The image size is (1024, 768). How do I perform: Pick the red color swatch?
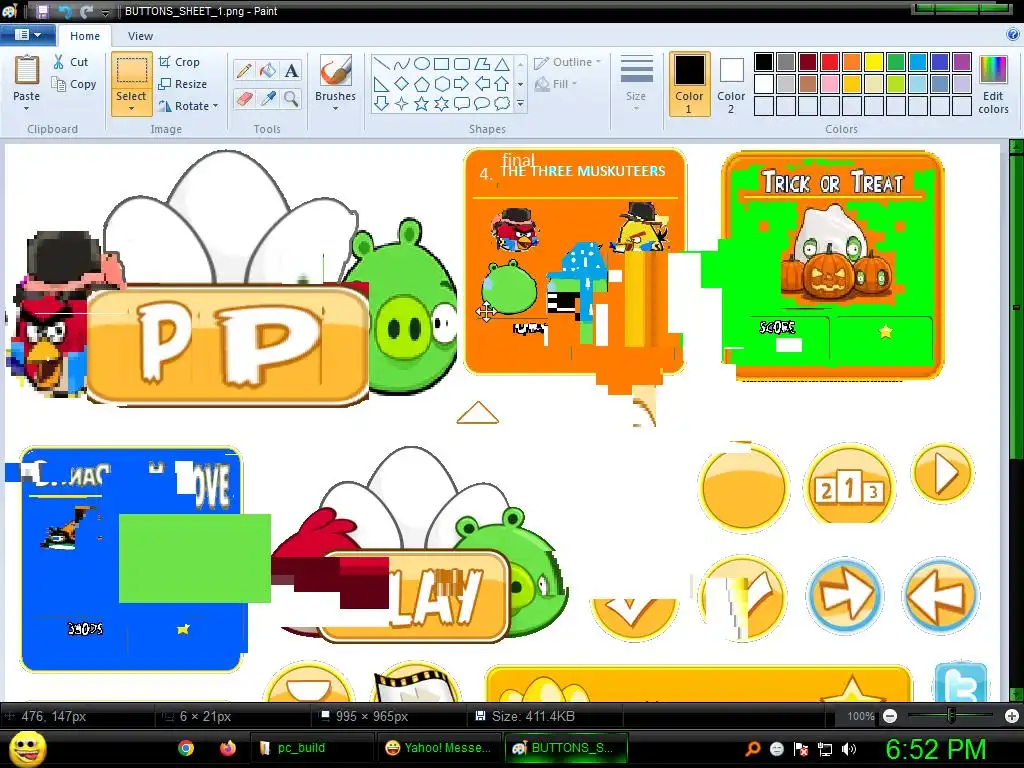click(829, 62)
